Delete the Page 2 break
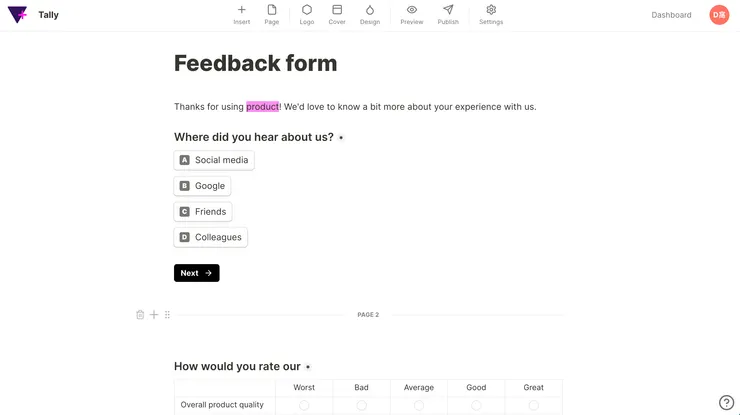The image size is (740, 415). click(x=140, y=315)
